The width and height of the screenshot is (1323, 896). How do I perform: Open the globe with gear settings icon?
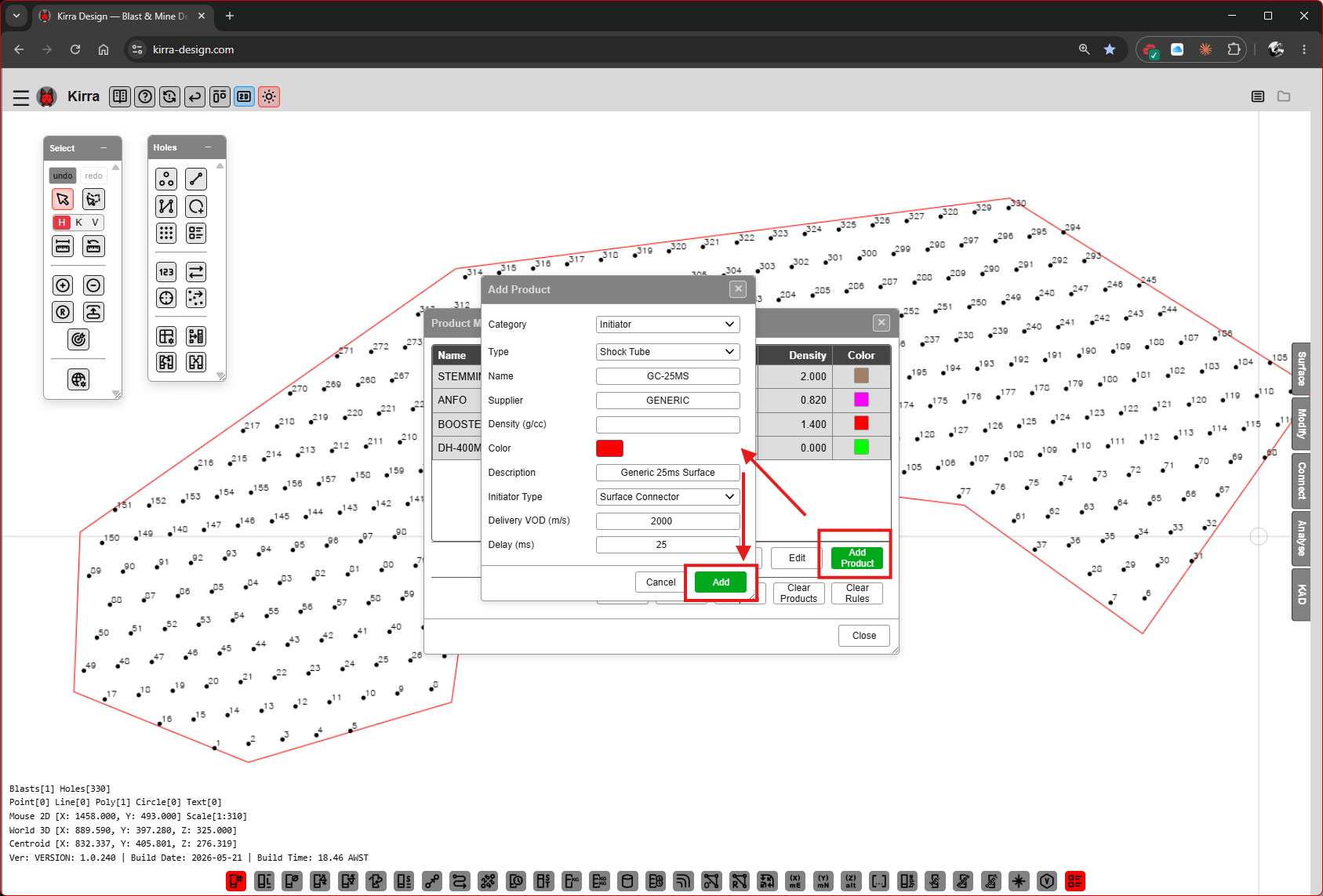click(78, 380)
